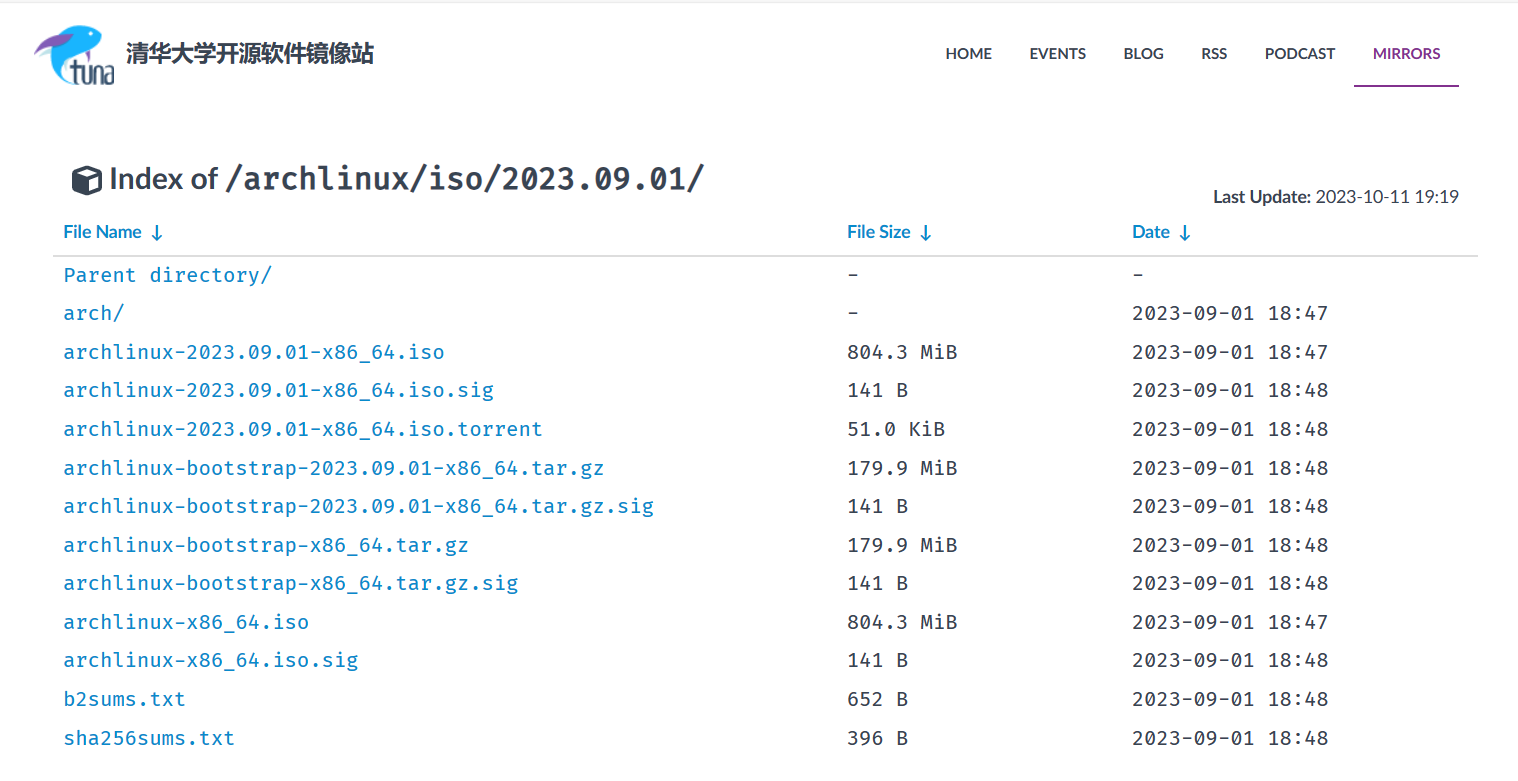This screenshot has height=781, width=1518.
Task: Open the EVENTS menu item
Action: (1058, 54)
